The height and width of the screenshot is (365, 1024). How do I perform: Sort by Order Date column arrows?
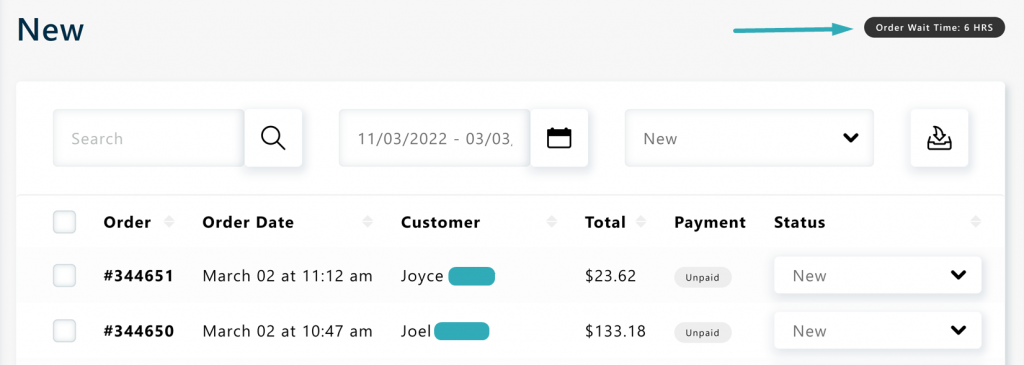pyautogui.click(x=368, y=222)
